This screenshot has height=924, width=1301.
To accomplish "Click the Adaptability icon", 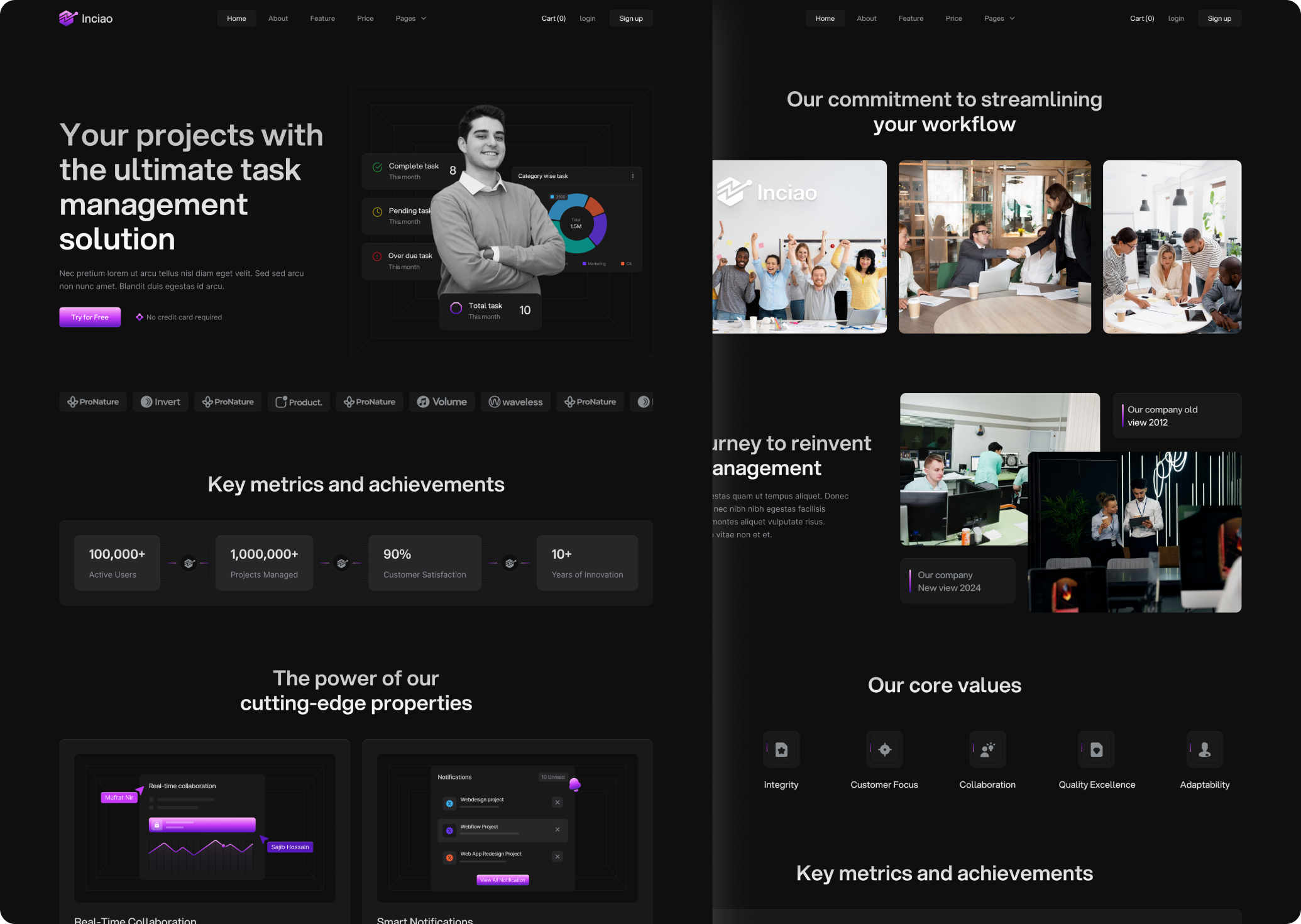I will pyautogui.click(x=1205, y=749).
